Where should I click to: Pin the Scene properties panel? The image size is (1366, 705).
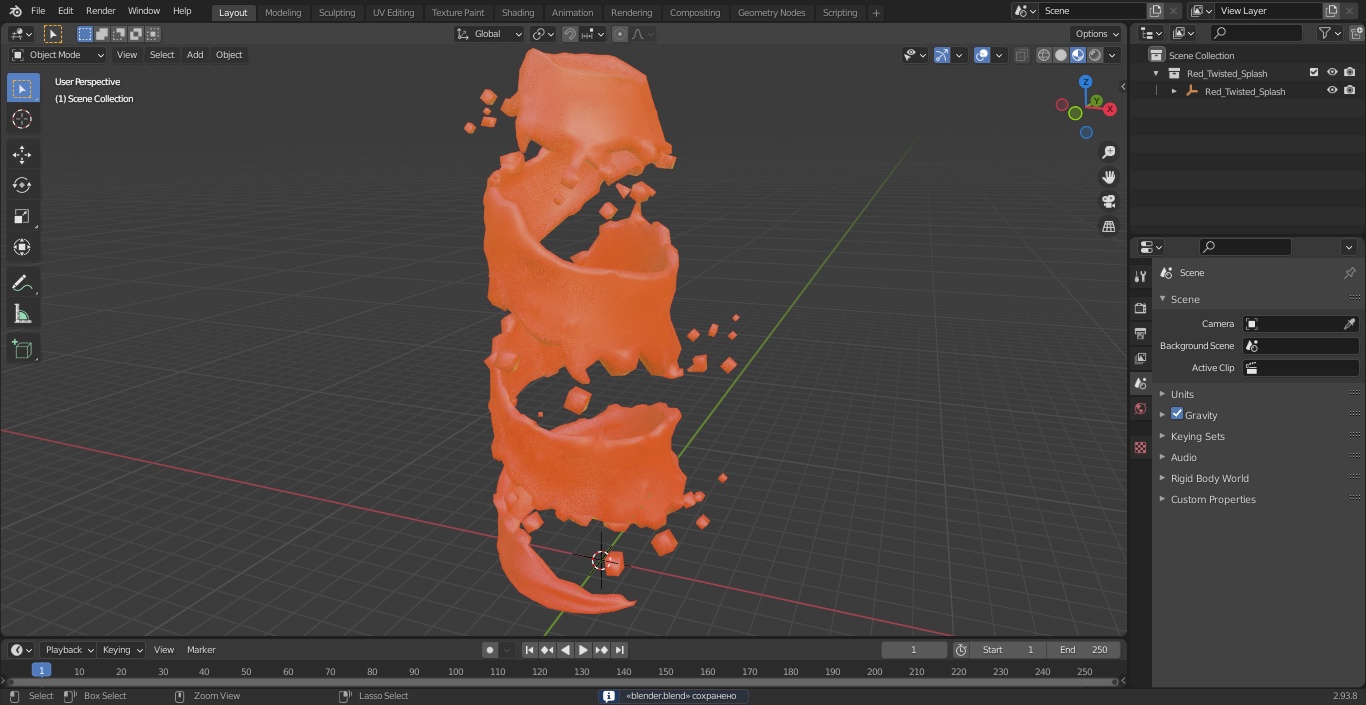1349,273
